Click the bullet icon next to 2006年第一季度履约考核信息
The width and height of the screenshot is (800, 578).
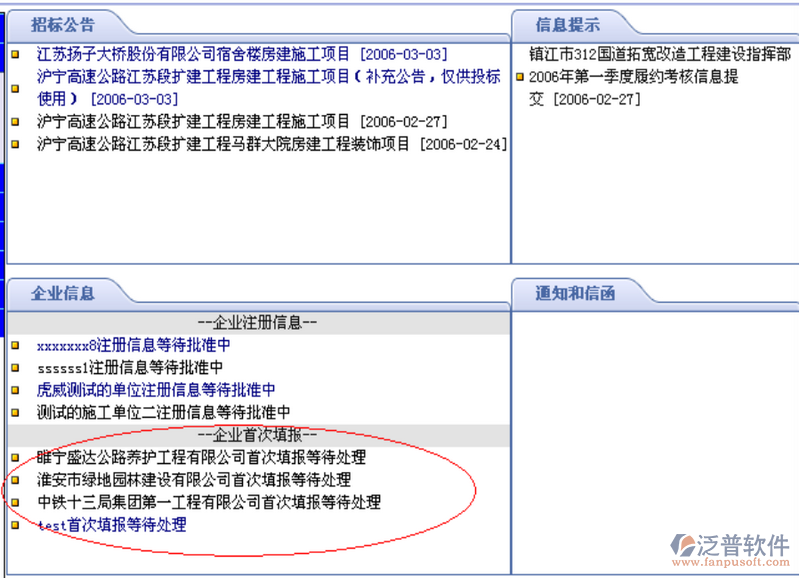click(x=519, y=77)
